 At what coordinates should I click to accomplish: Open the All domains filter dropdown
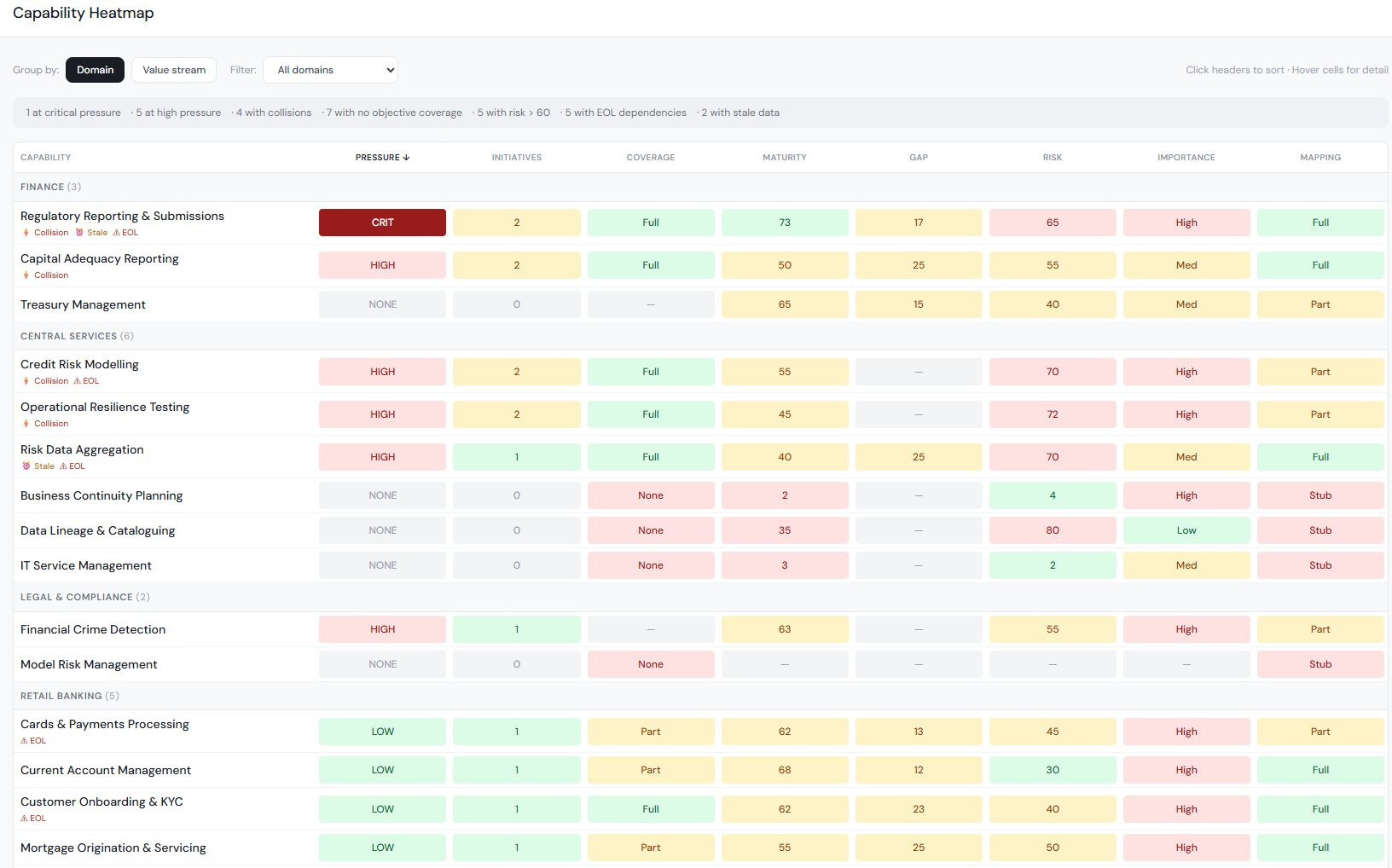pyautogui.click(x=329, y=69)
